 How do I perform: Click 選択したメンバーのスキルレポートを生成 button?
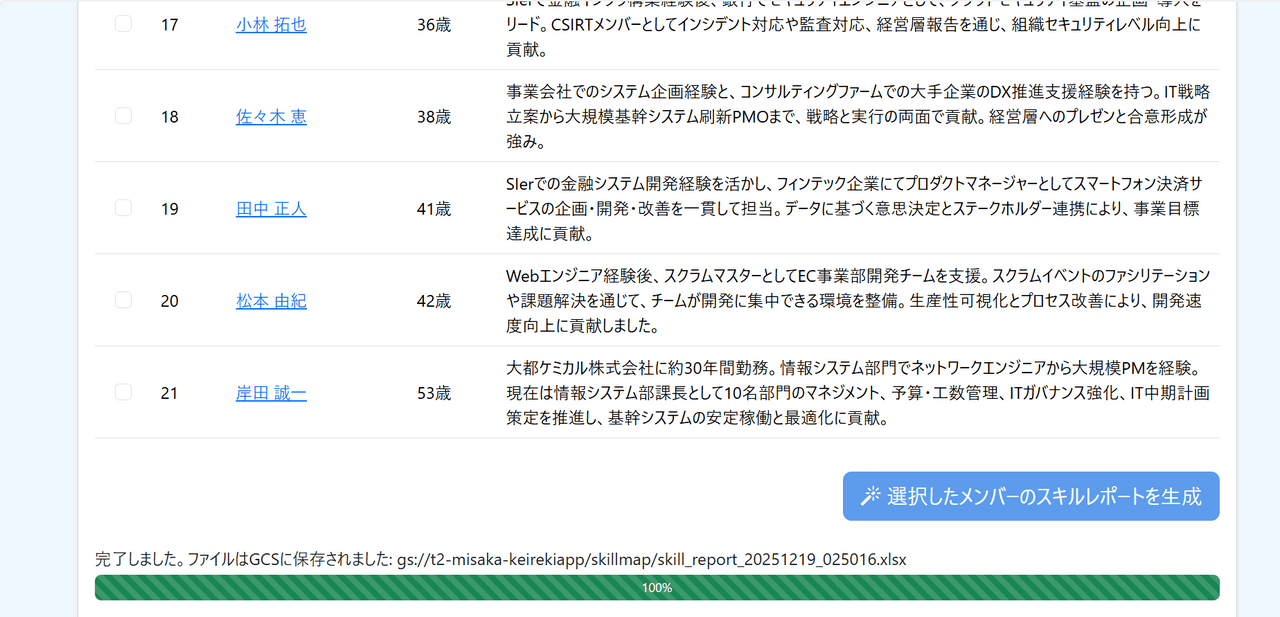tap(1031, 496)
